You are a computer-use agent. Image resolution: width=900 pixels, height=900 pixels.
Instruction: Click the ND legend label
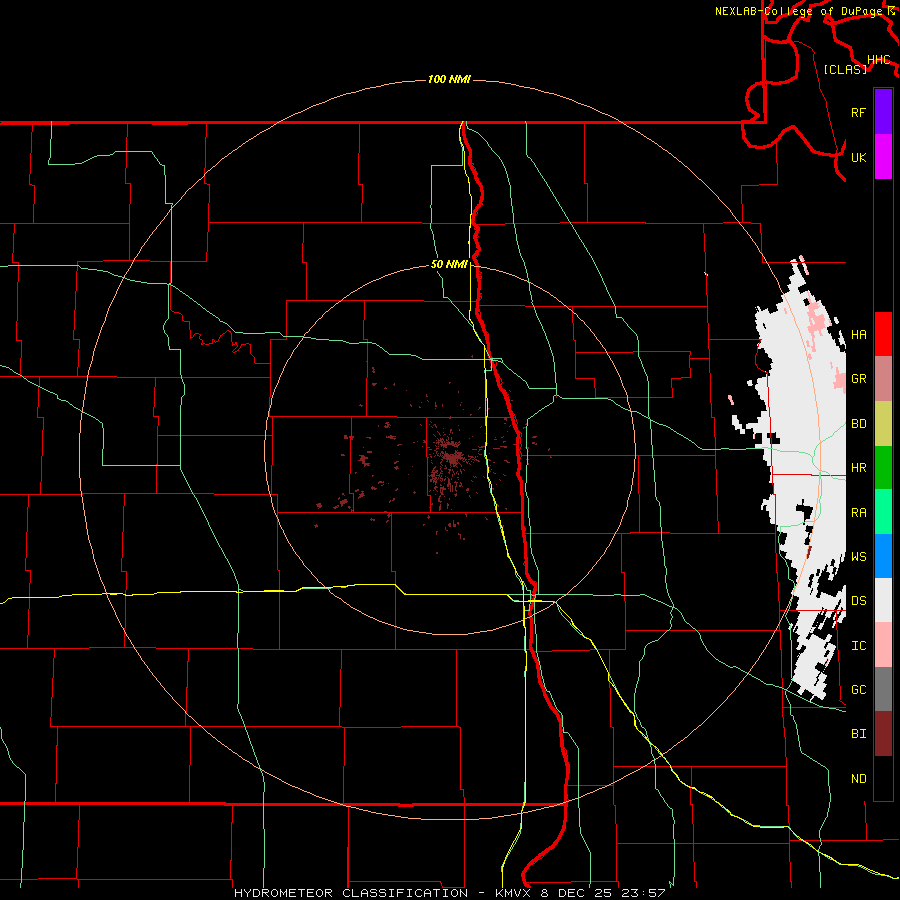point(858,779)
